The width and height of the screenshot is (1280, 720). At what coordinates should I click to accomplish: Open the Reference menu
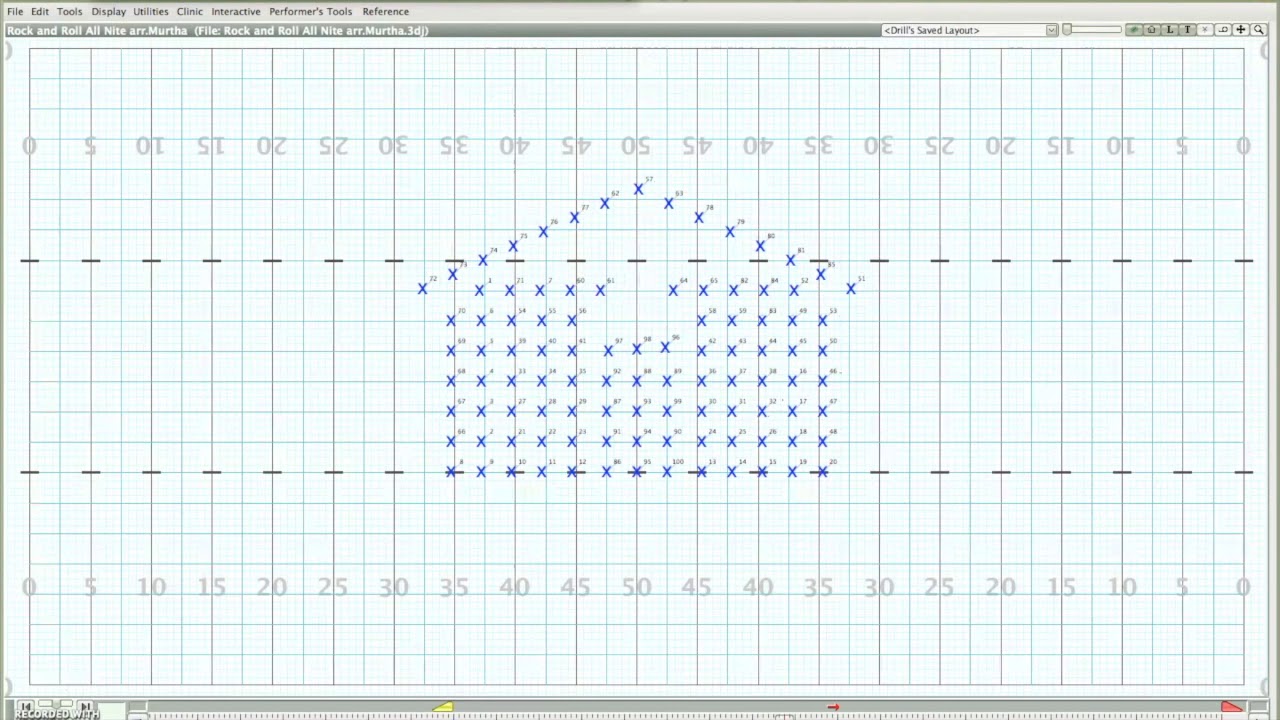click(386, 11)
